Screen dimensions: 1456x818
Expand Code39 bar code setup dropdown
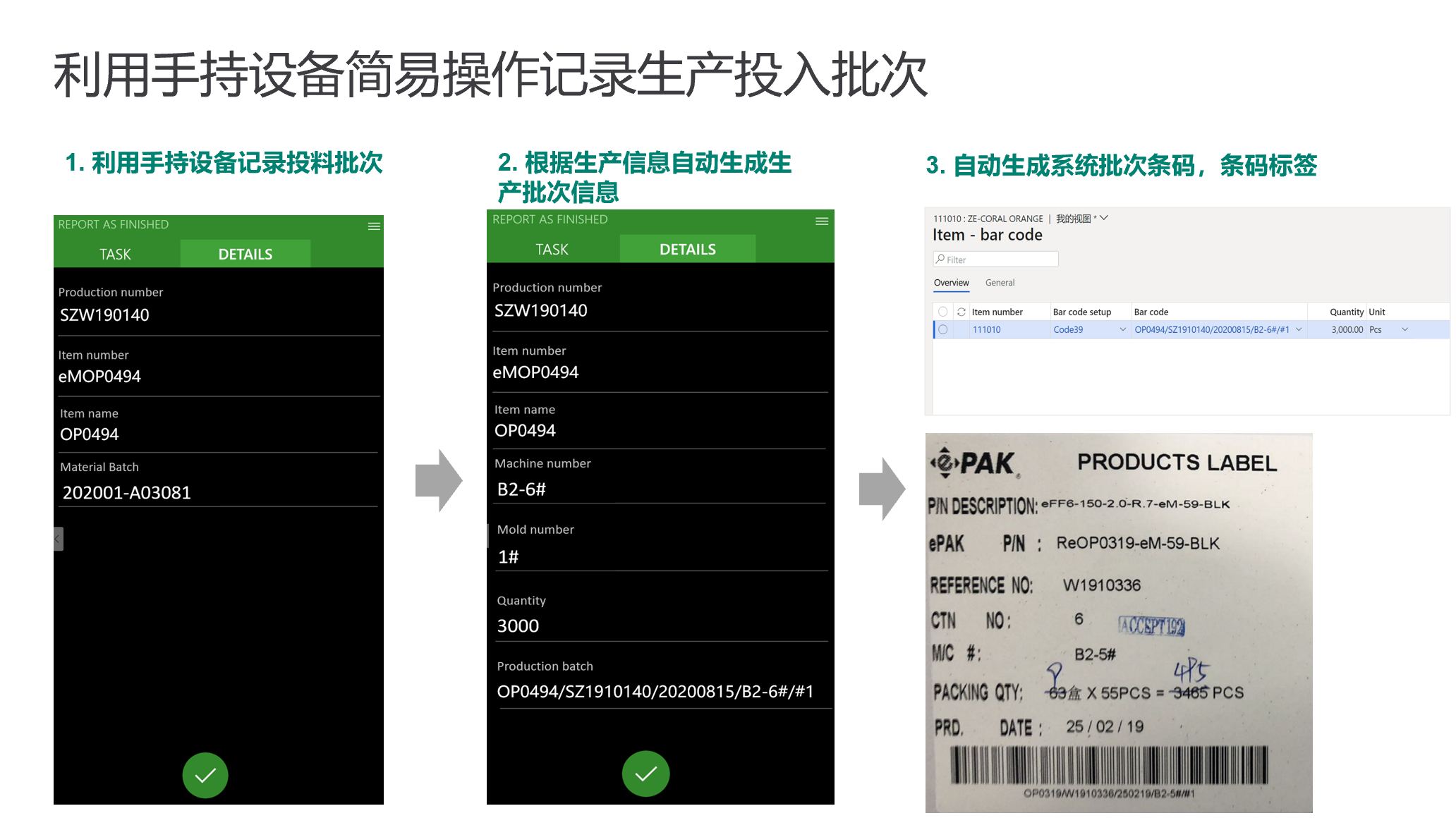pyautogui.click(x=1122, y=329)
